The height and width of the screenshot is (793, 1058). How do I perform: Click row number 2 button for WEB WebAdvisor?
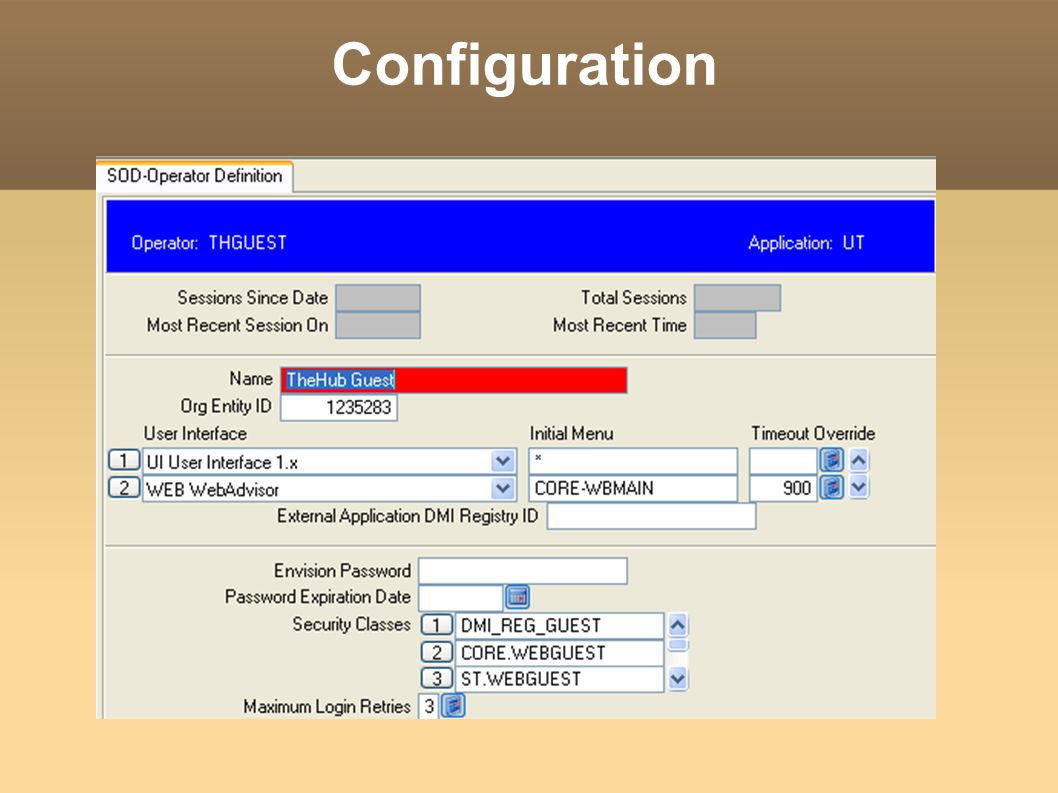pos(124,487)
